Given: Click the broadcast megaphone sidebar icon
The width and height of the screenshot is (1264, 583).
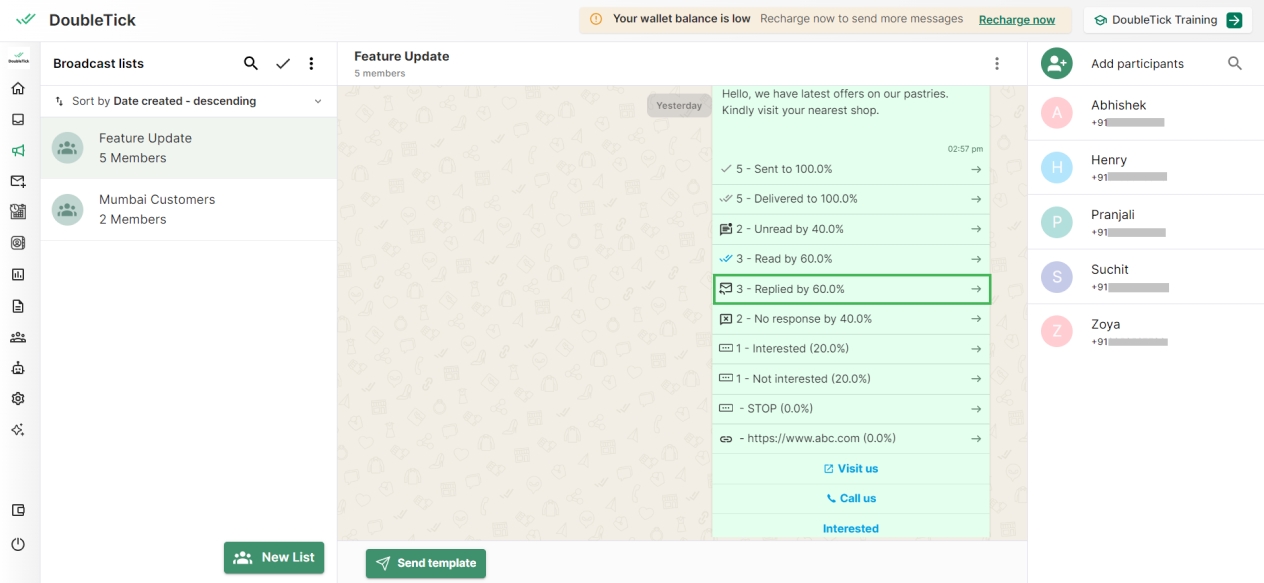Looking at the screenshot, I should tap(18, 151).
